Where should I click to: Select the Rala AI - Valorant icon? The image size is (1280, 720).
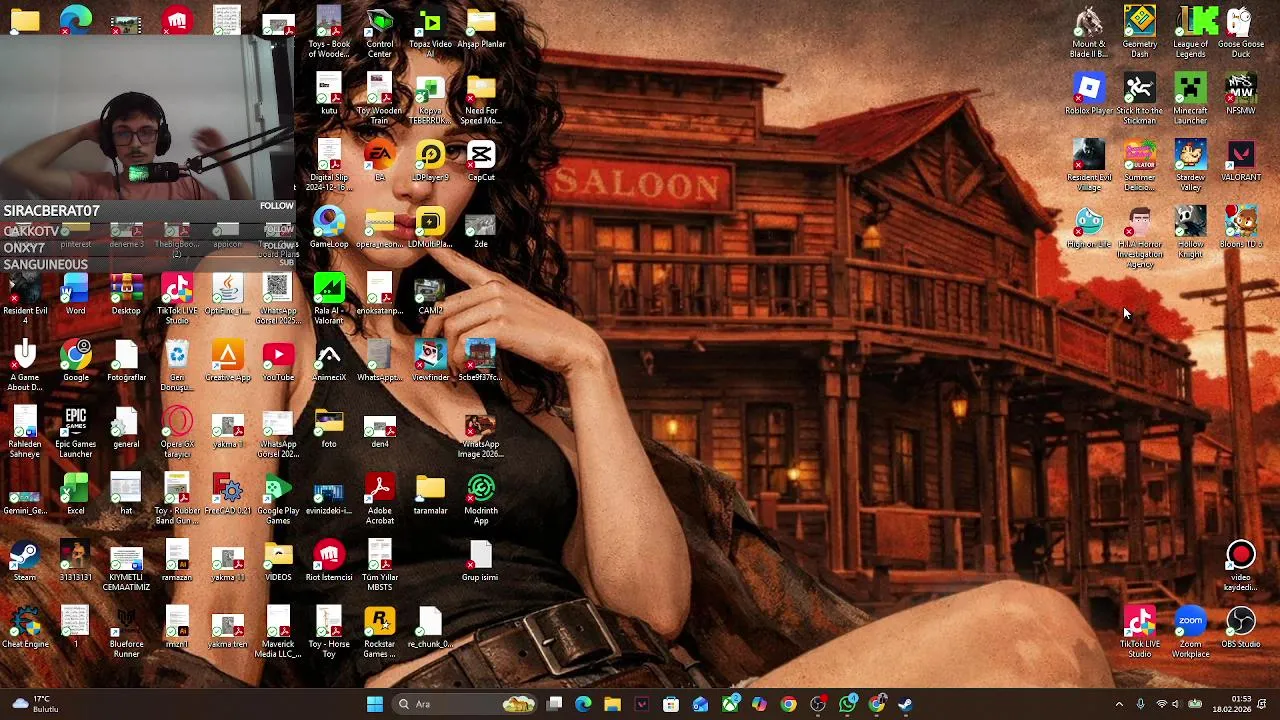click(329, 298)
